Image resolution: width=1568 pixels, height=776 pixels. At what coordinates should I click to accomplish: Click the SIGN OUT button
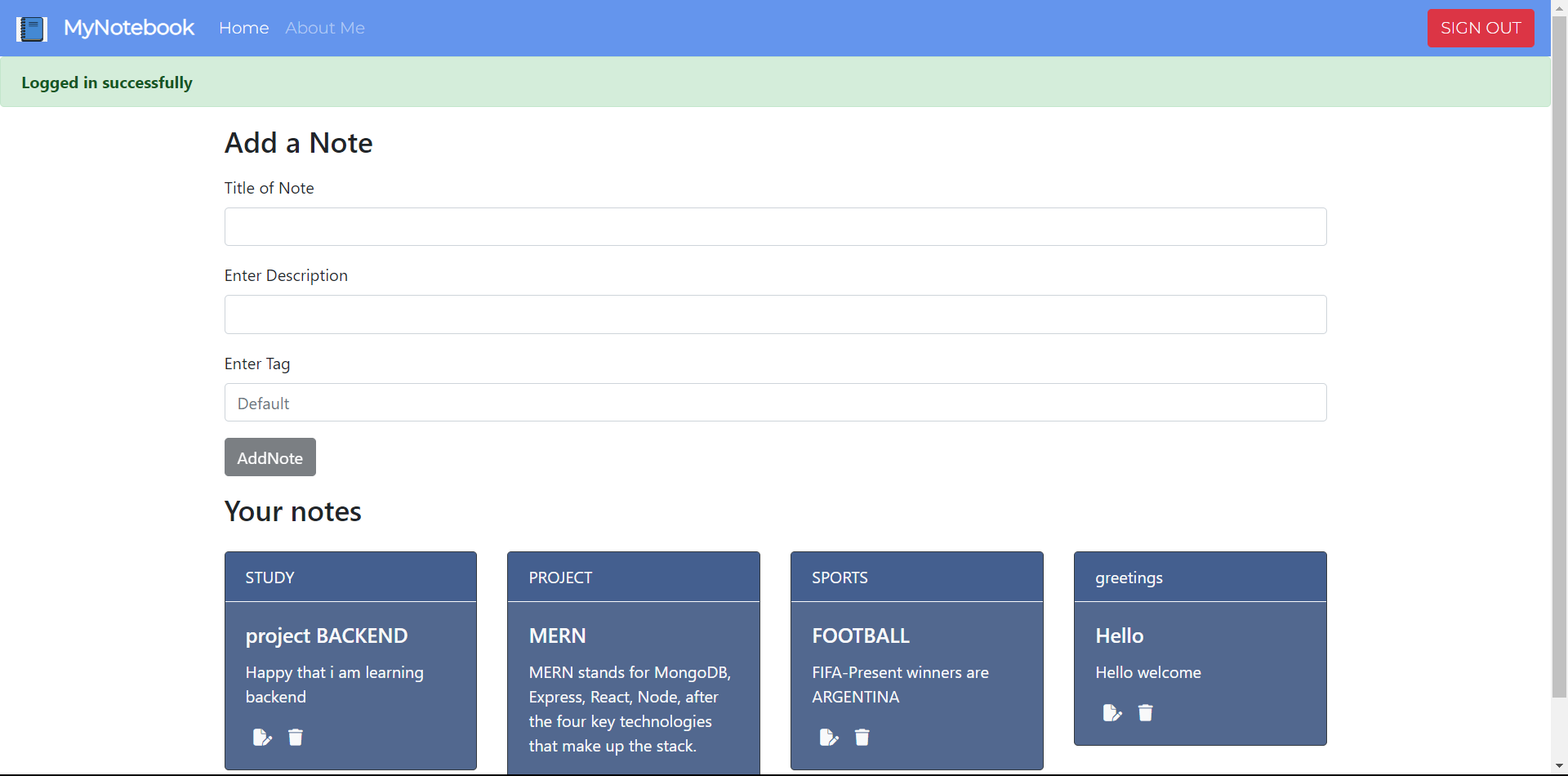click(1481, 28)
